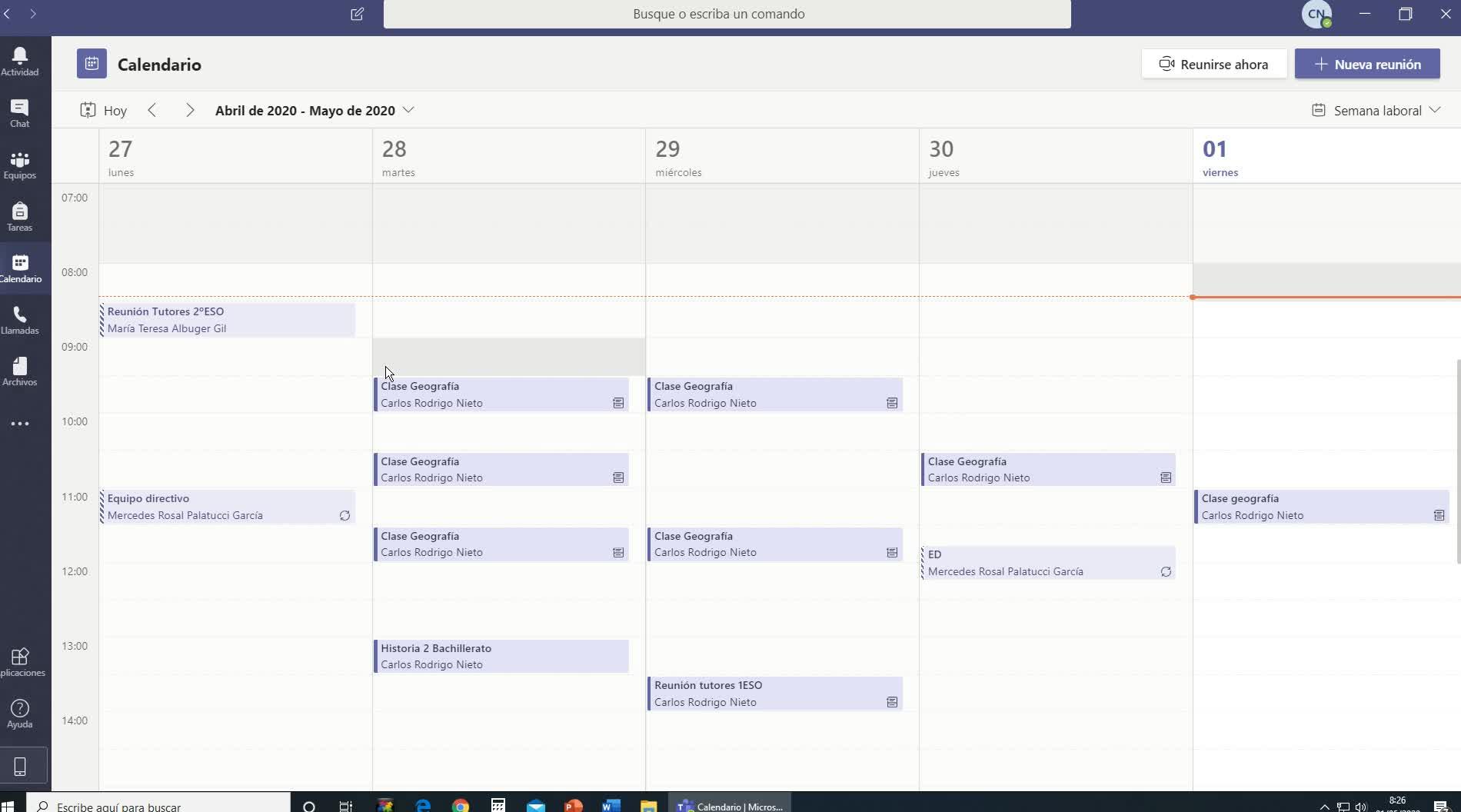Viewport: 1461px width, 812px height.
Task: Click notes icon on Thursday's Clase Geografía
Action: 1166,478
